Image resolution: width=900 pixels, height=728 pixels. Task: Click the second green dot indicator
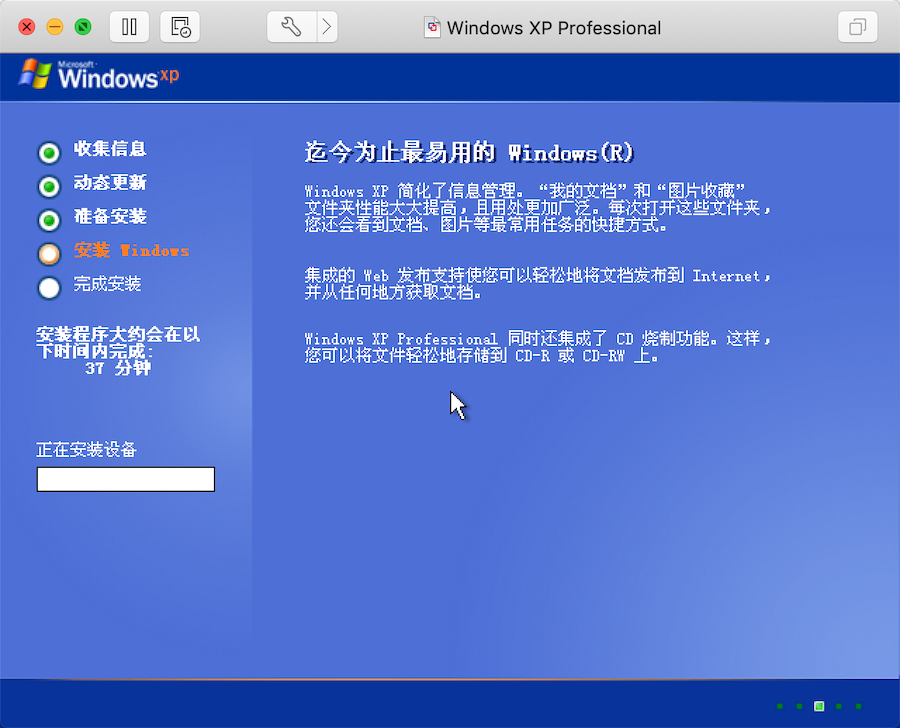(x=799, y=705)
